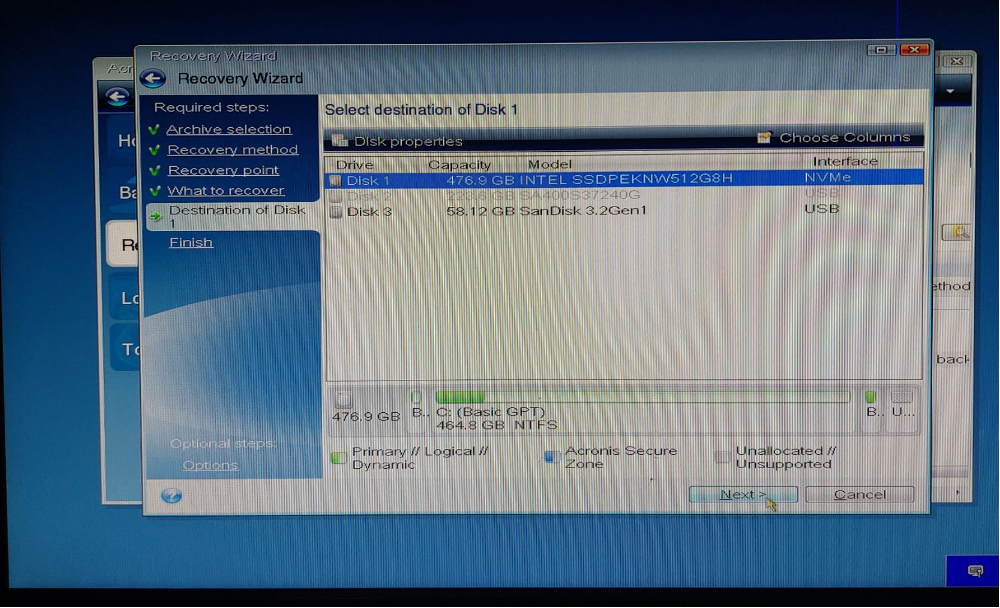
Task: Open Options under Optional steps
Action: (210, 465)
